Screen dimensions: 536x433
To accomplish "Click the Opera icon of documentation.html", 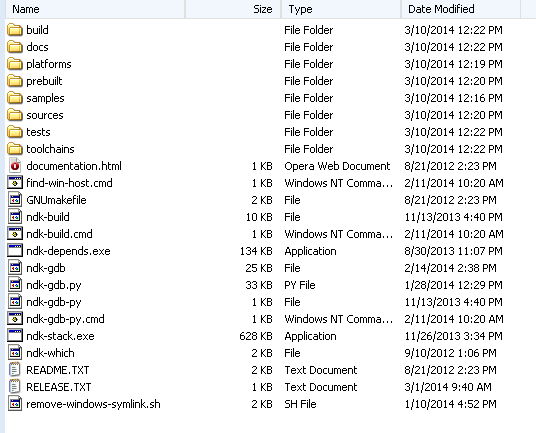I will [15, 166].
